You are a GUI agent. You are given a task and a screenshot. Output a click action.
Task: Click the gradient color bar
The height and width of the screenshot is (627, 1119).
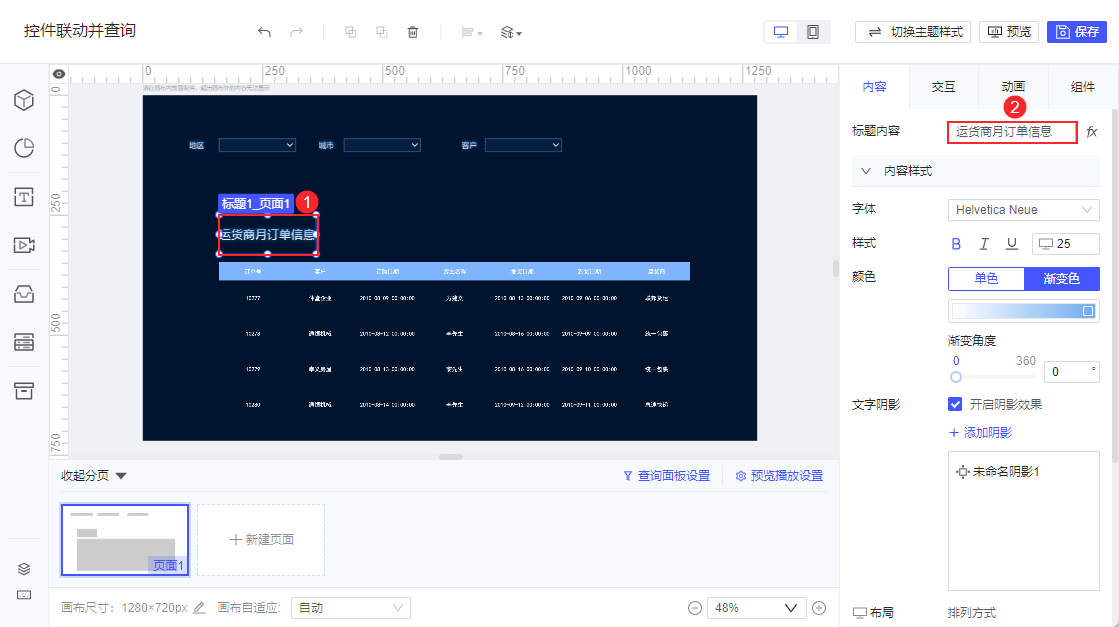[x=1023, y=311]
